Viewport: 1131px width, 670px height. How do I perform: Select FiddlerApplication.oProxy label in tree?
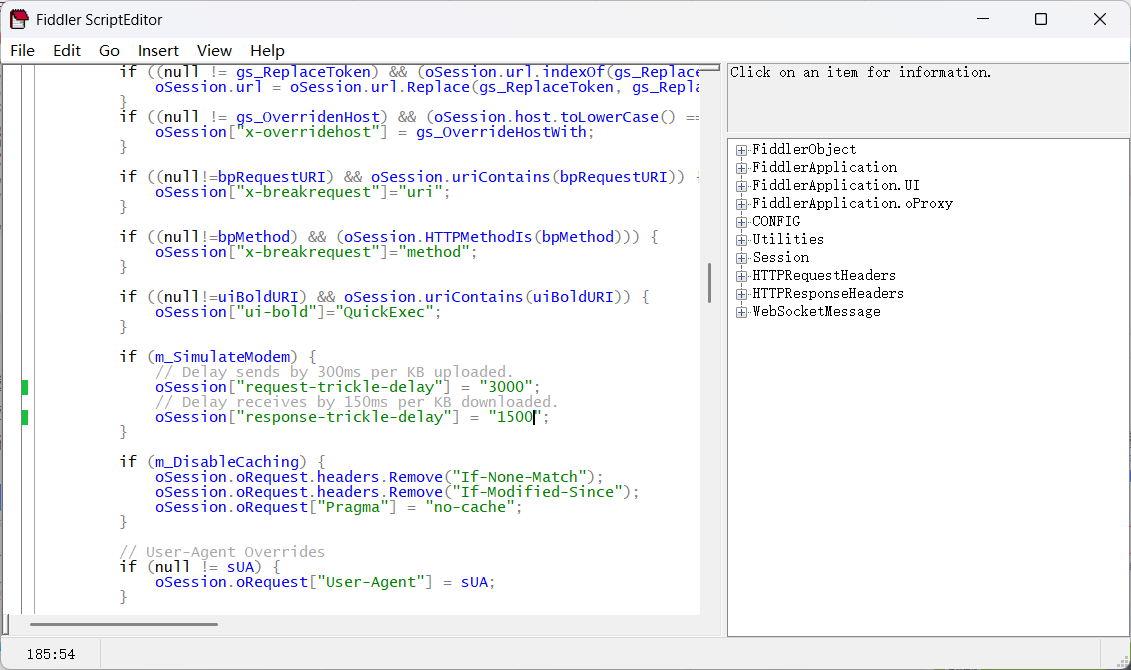click(852, 203)
